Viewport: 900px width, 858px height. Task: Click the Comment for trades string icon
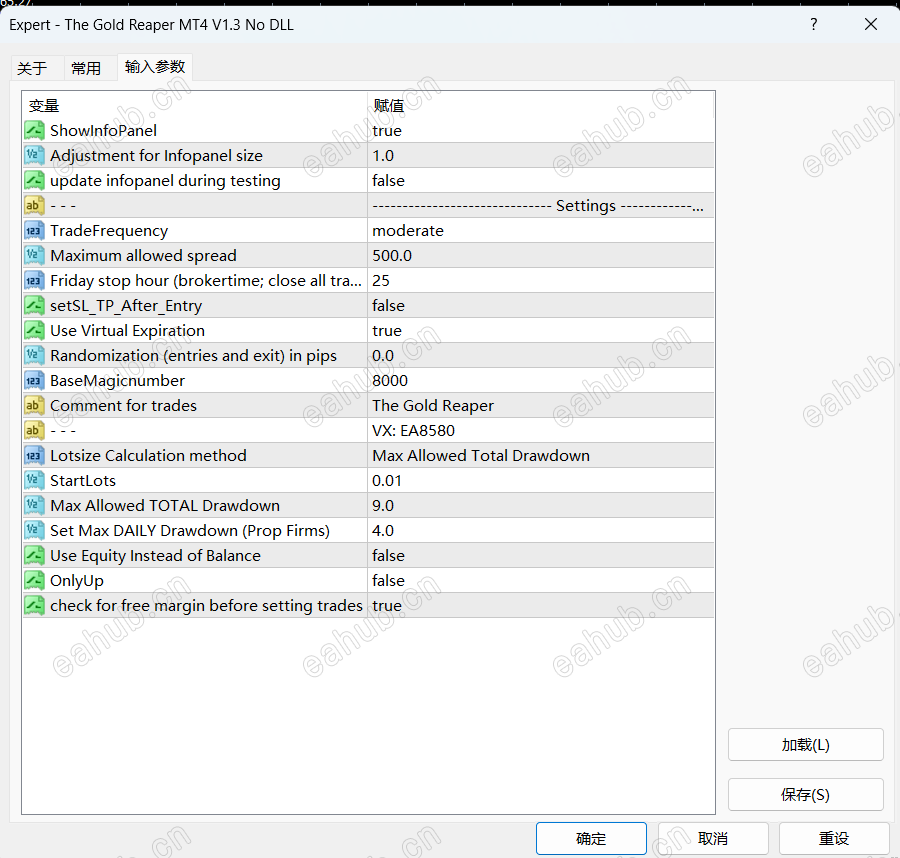point(34,406)
